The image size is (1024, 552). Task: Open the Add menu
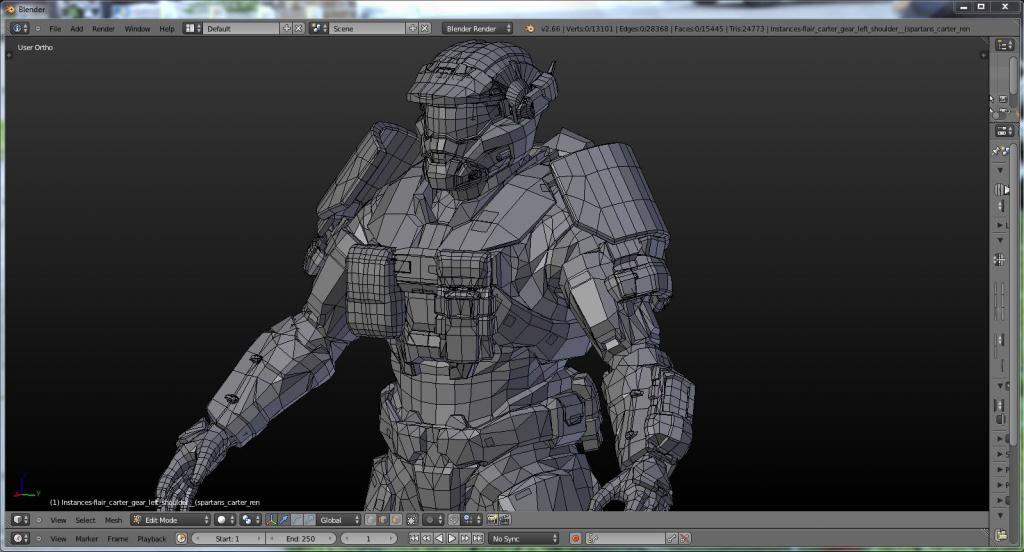click(x=76, y=29)
